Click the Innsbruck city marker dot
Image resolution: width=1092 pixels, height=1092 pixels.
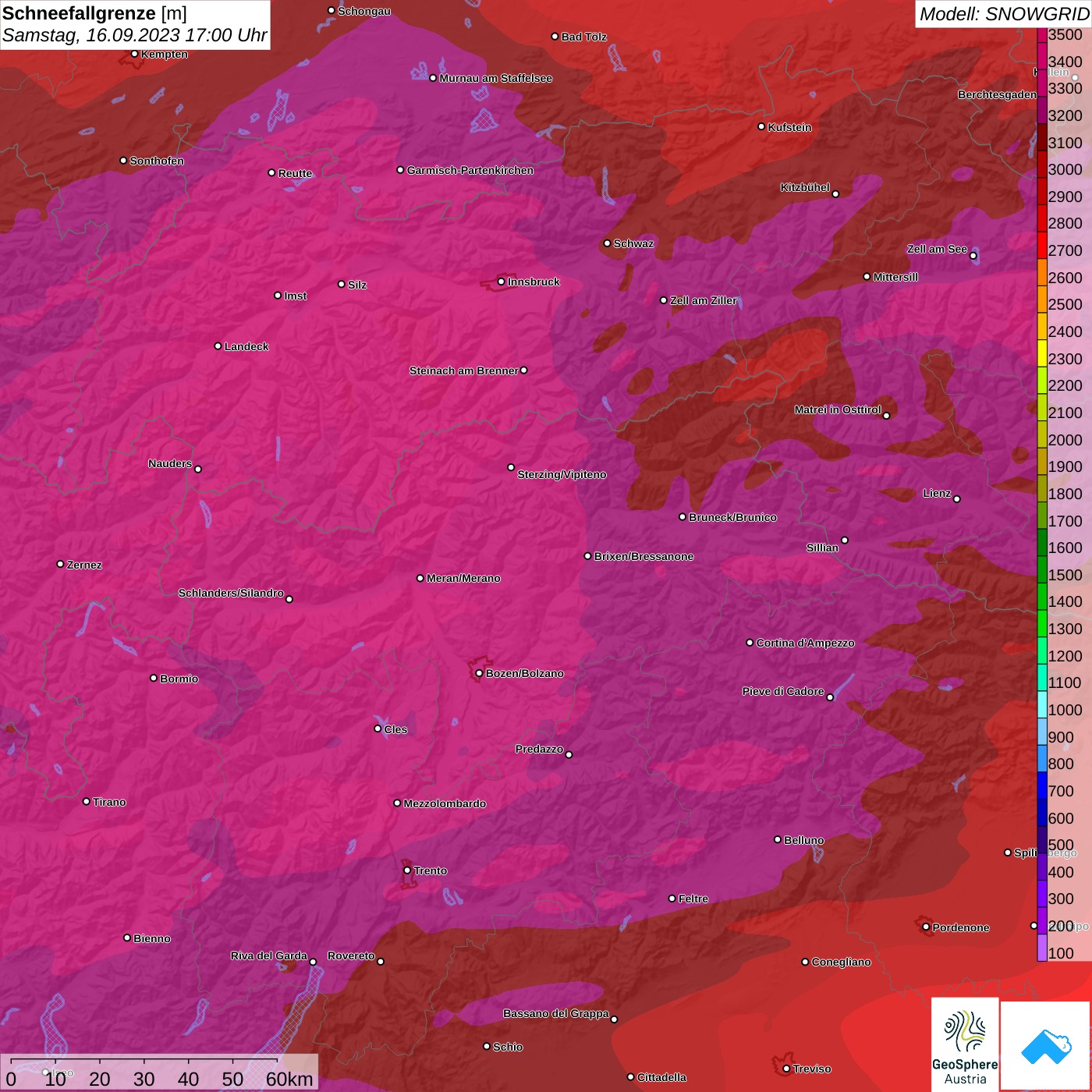click(501, 282)
